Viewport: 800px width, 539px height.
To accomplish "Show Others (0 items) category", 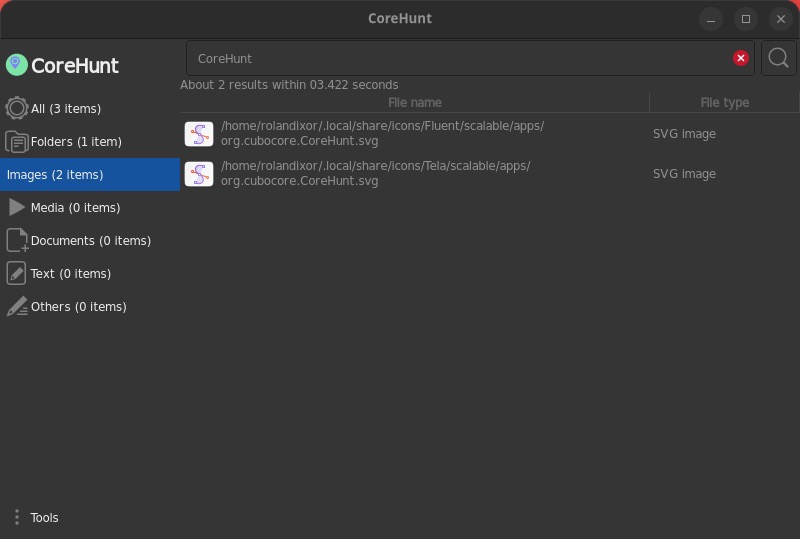I will tap(90, 306).
